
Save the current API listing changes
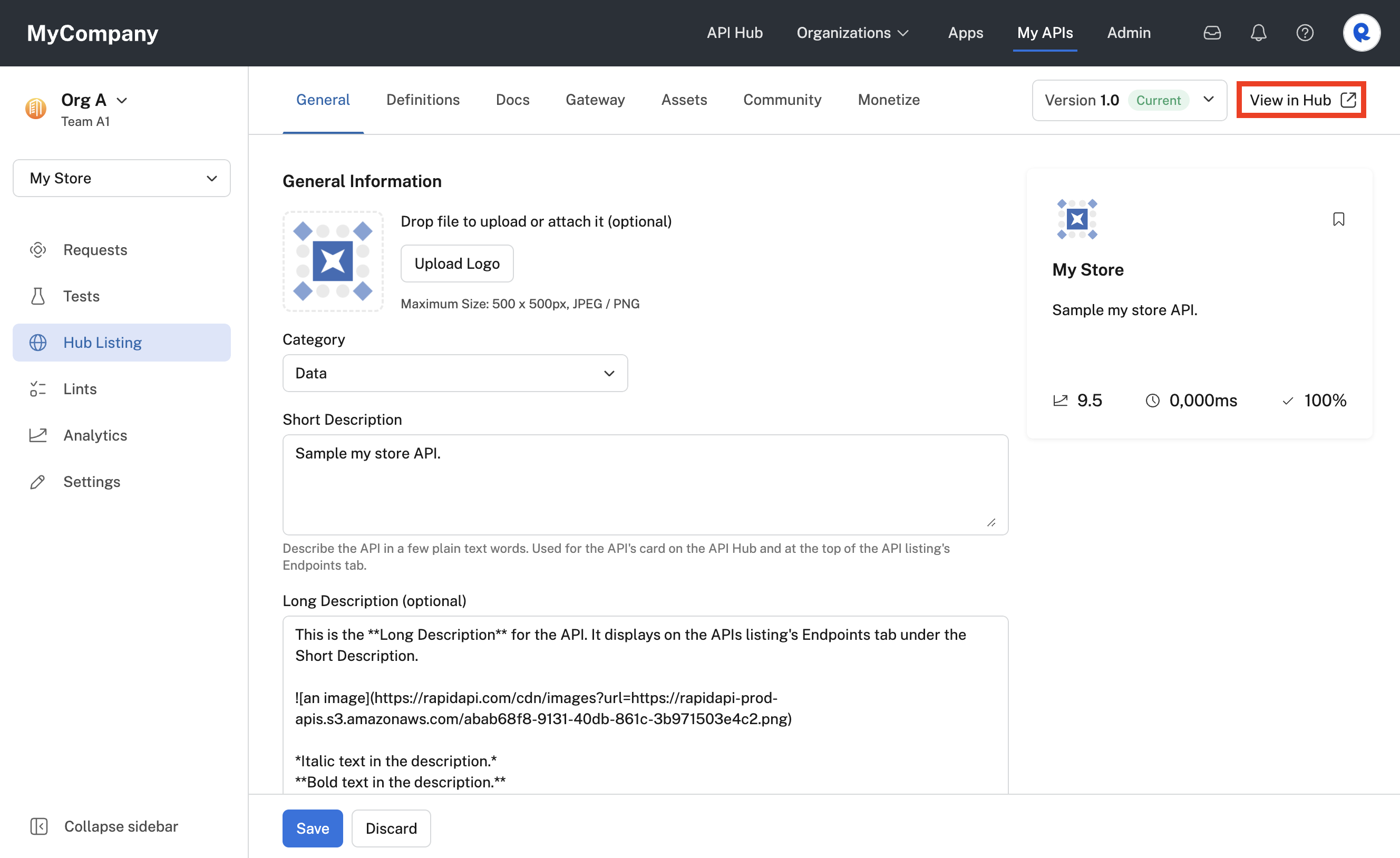point(313,828)
